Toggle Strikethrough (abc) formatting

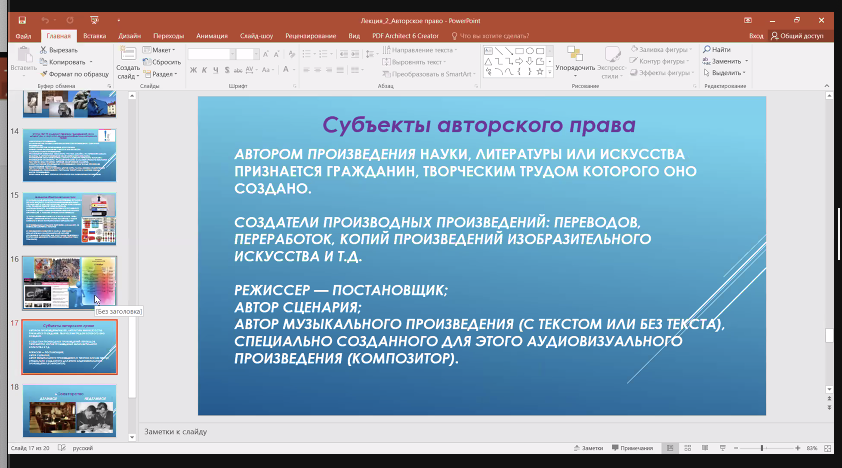coord(238,70)
